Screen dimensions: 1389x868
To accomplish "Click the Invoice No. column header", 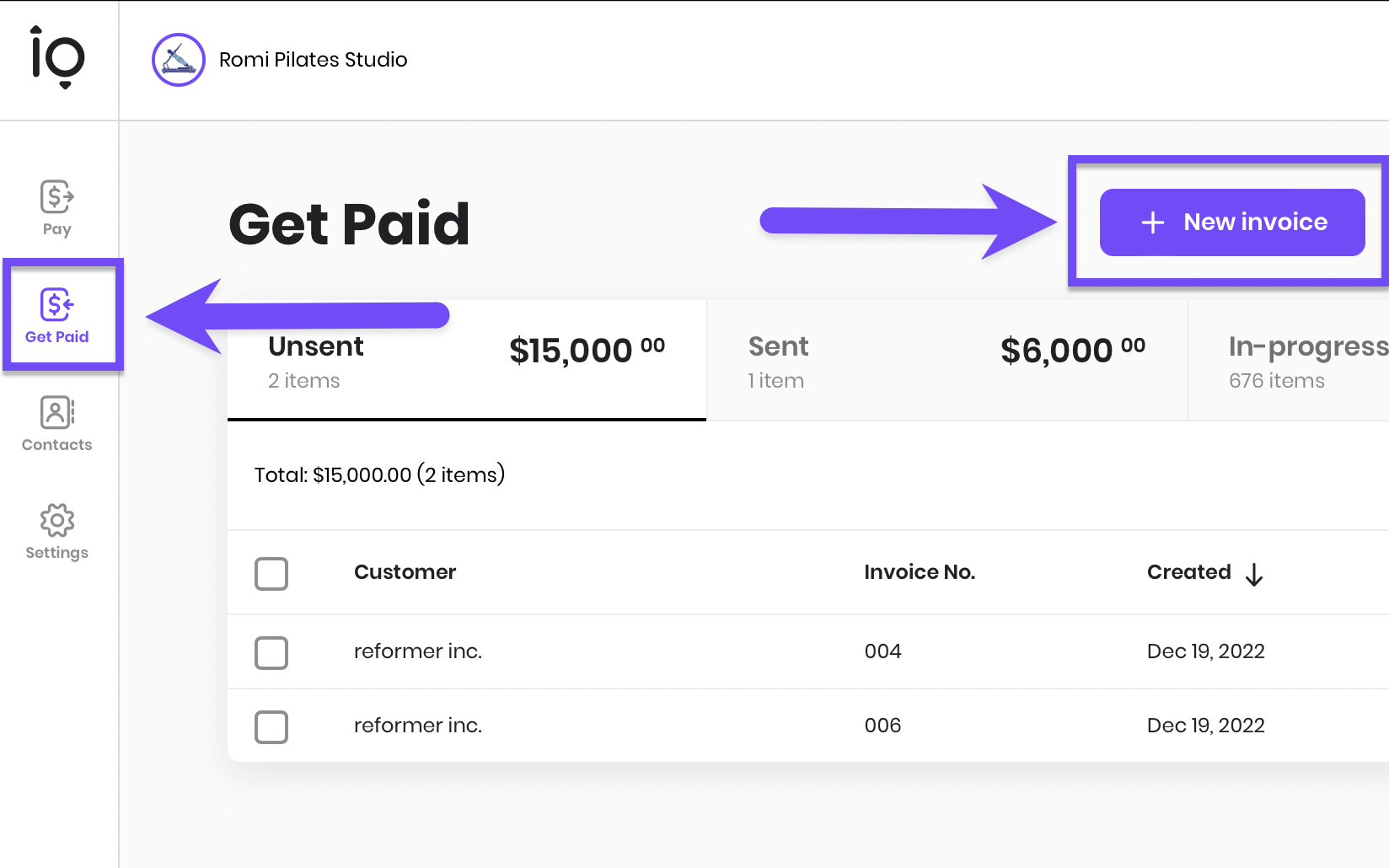I will tap(920, 572).
